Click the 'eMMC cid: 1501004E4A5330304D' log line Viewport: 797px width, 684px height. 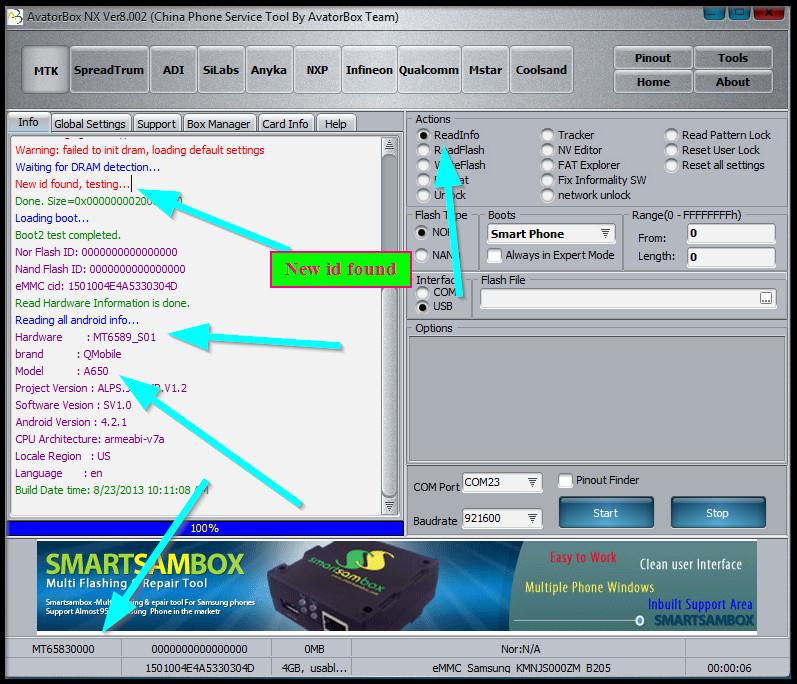(x=96, y=286)
